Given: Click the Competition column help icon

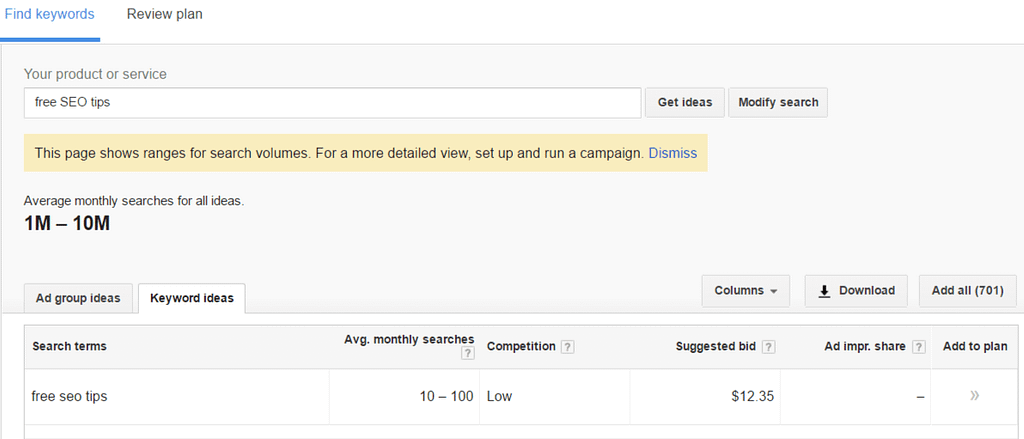Looking at the screenshot, I should [x=568, y=347].
